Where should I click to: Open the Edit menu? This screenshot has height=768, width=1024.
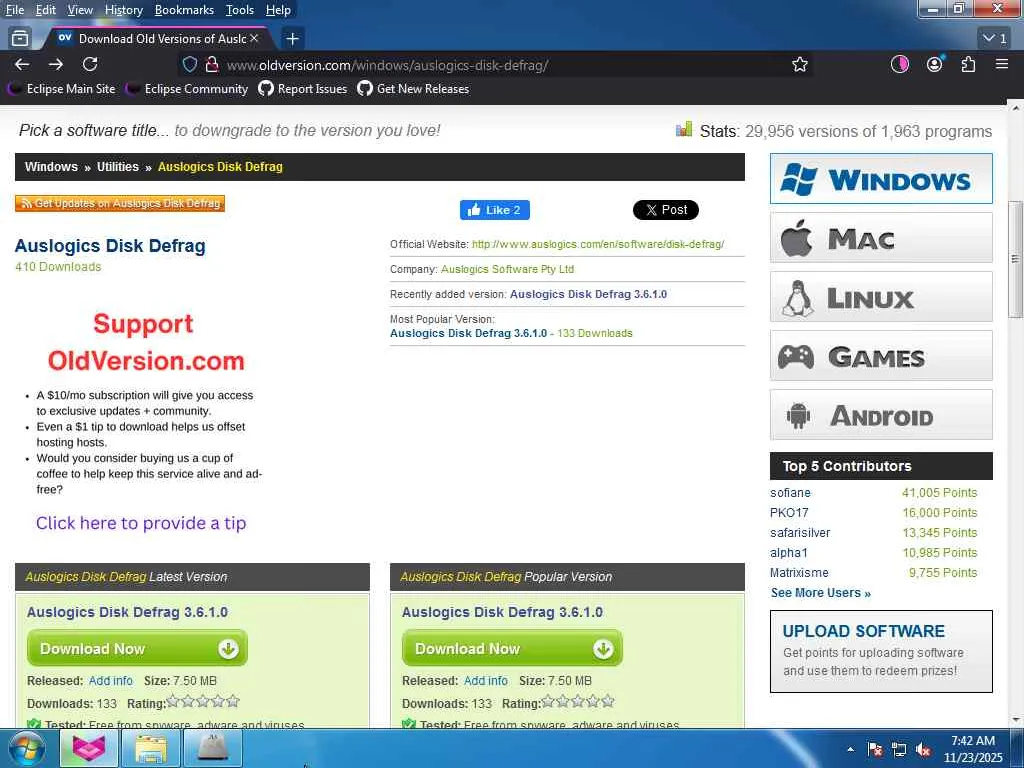click(x=46, y=10)
